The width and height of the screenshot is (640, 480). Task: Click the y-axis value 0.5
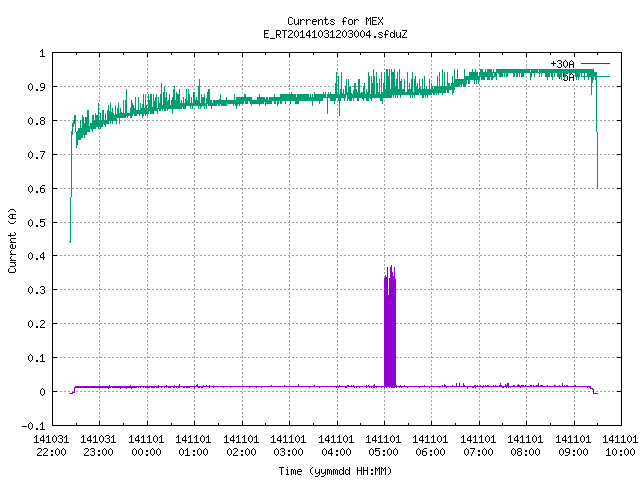click(x=36, y=223)
